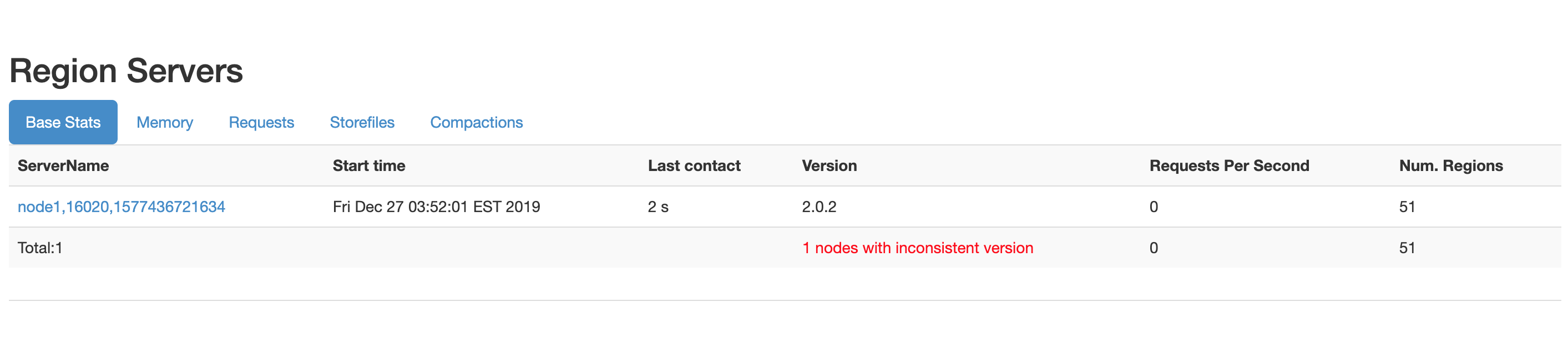Click the 2.0.2 version cell
Screen dimensions: 1568x342
click(x=819, y=207)
